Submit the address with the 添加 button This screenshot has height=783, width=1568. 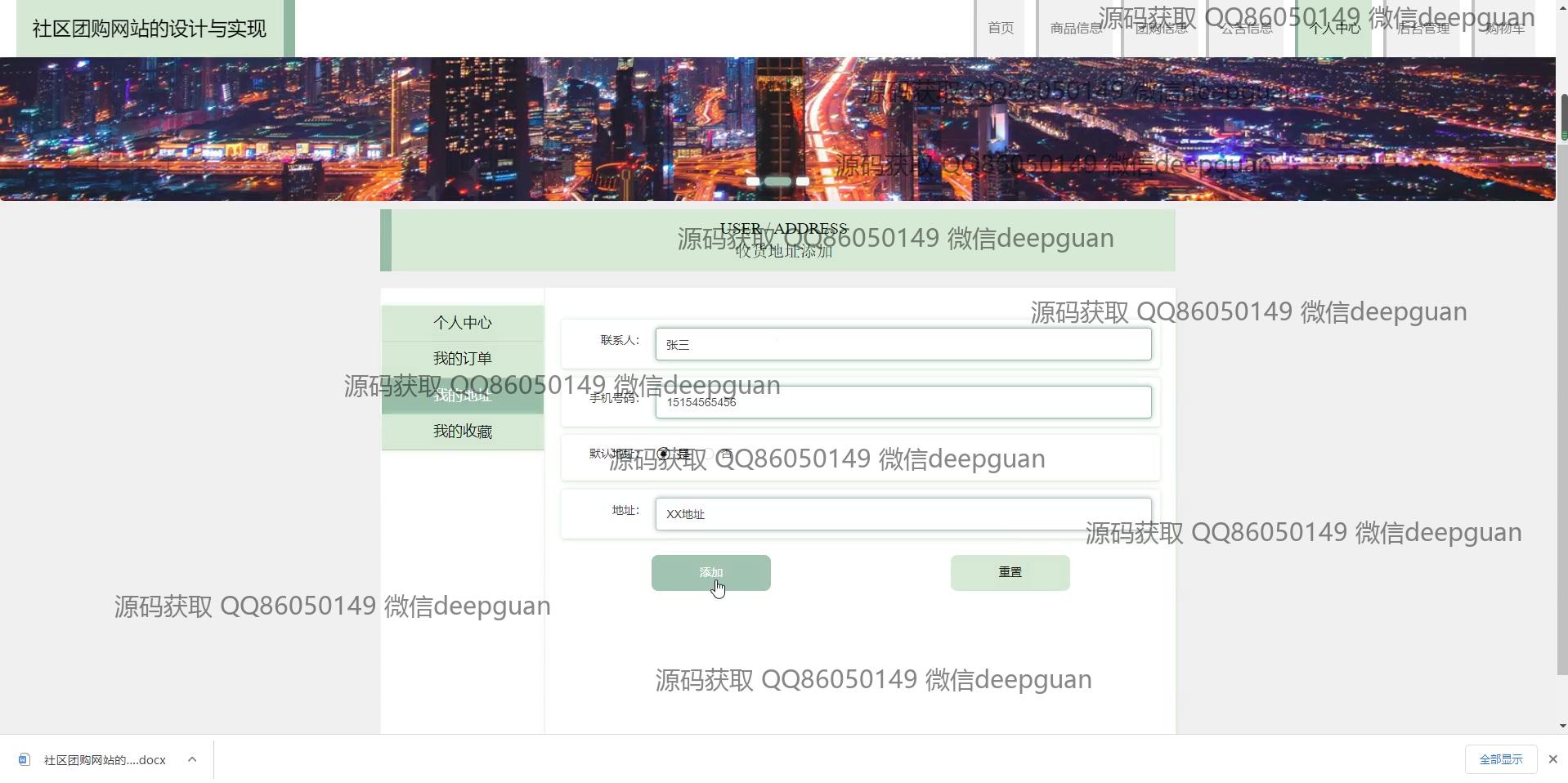point(711,573)
